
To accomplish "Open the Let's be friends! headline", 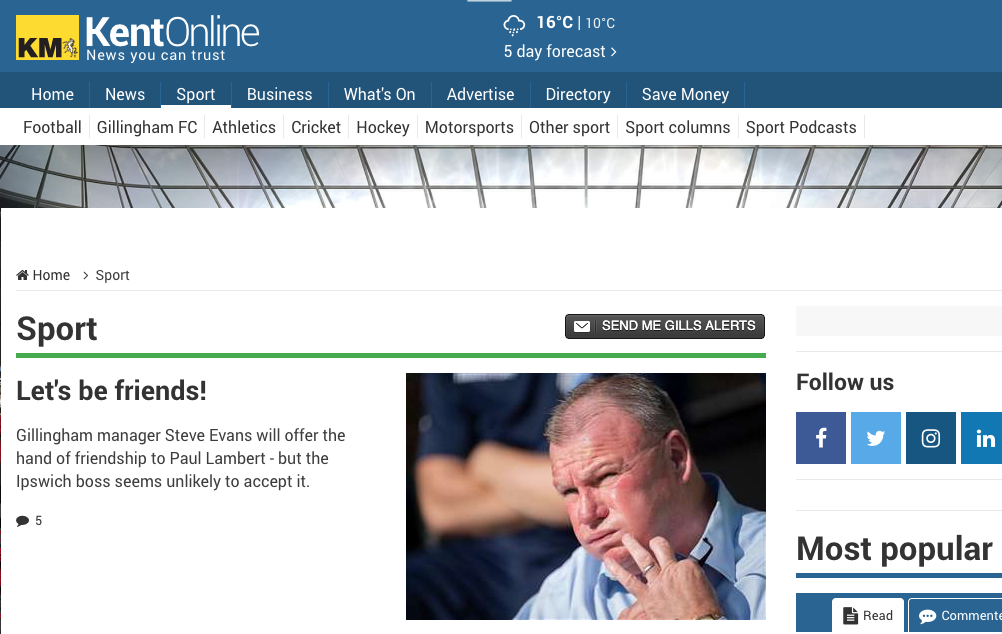I will [111, 390].
